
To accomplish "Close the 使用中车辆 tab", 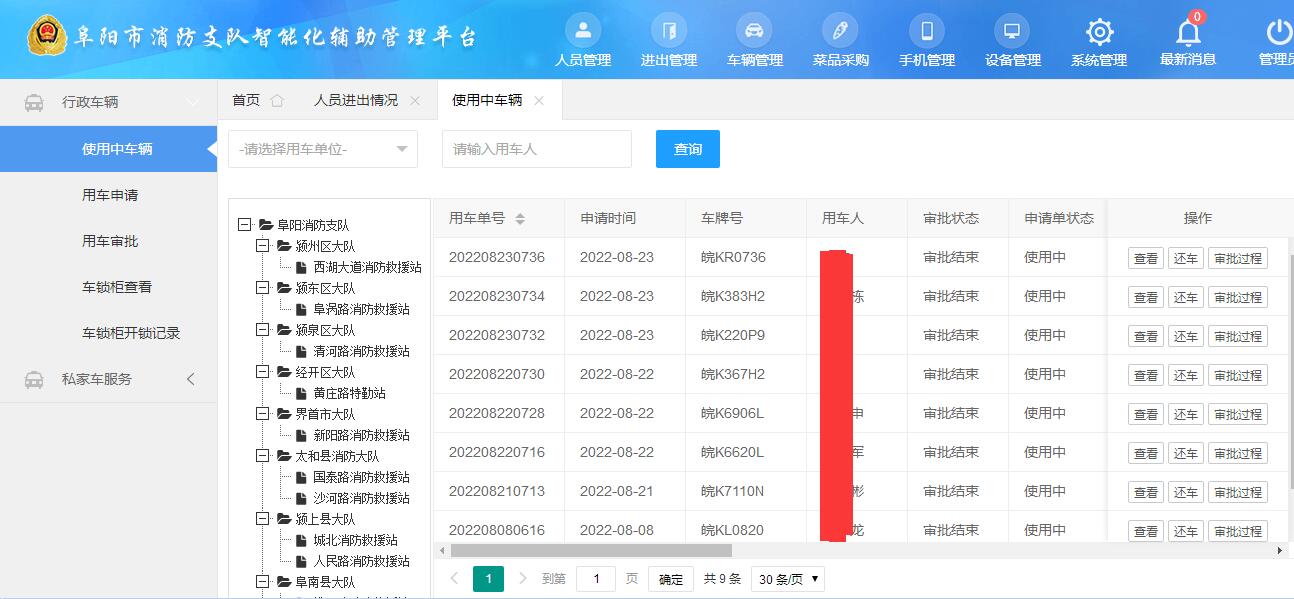I will click(539, 100).
